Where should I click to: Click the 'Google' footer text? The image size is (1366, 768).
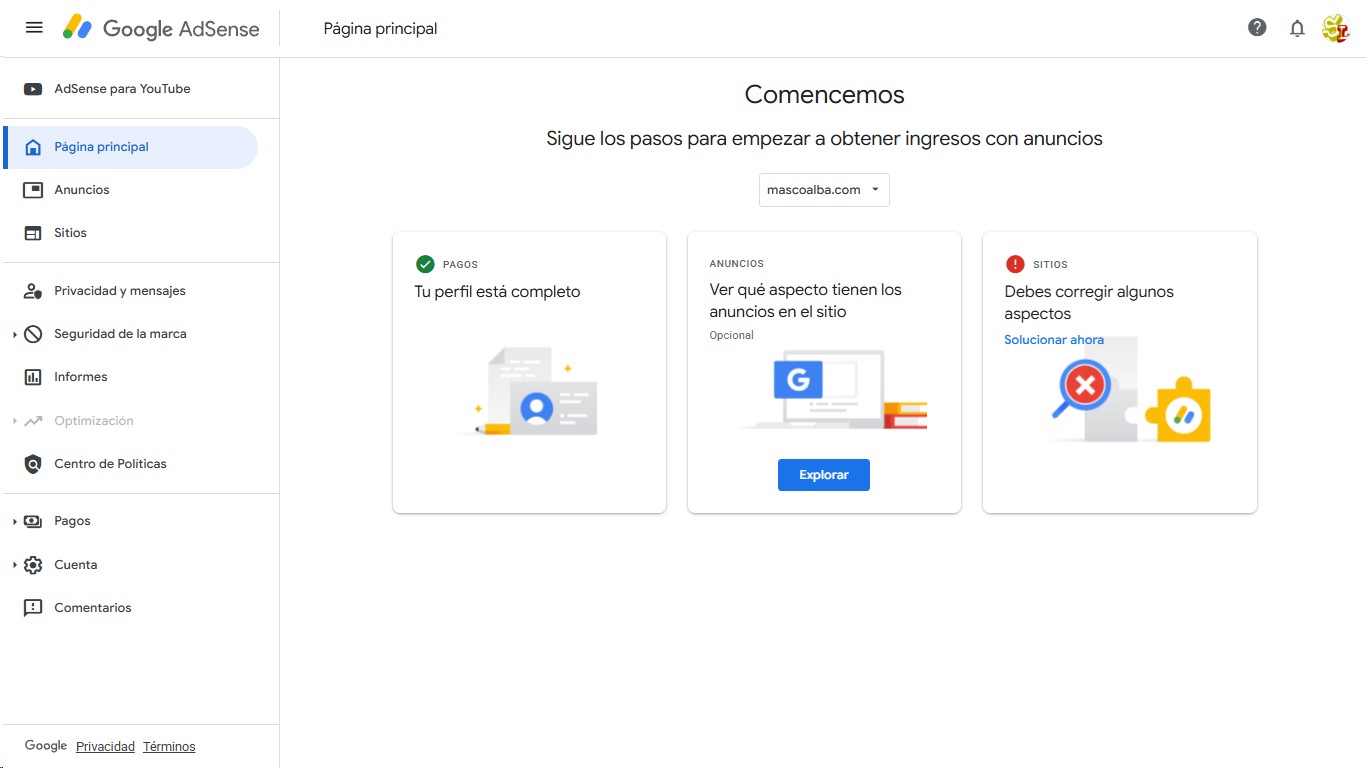(46, 746)
